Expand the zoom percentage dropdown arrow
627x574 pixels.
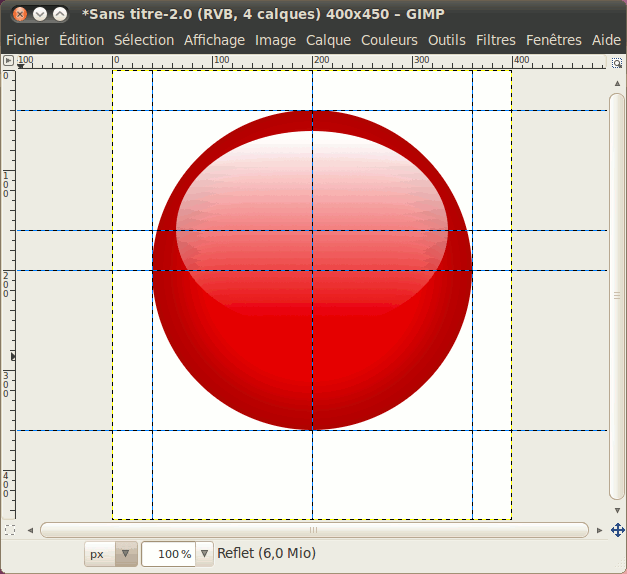[x=205, y=553]
